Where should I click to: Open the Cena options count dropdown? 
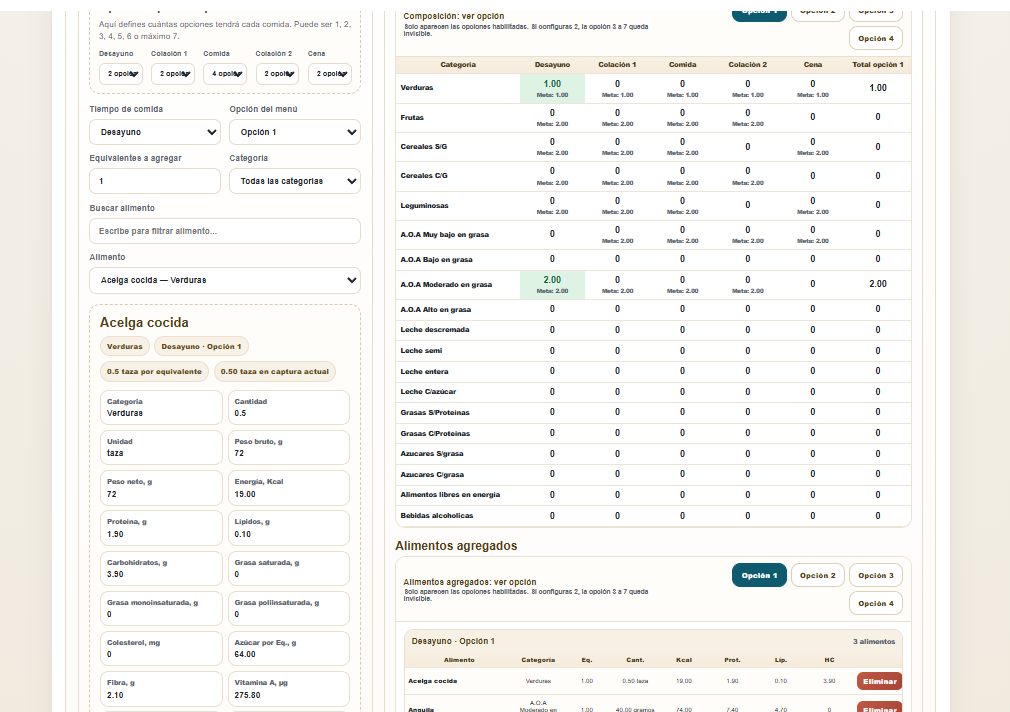pos(330,73)
